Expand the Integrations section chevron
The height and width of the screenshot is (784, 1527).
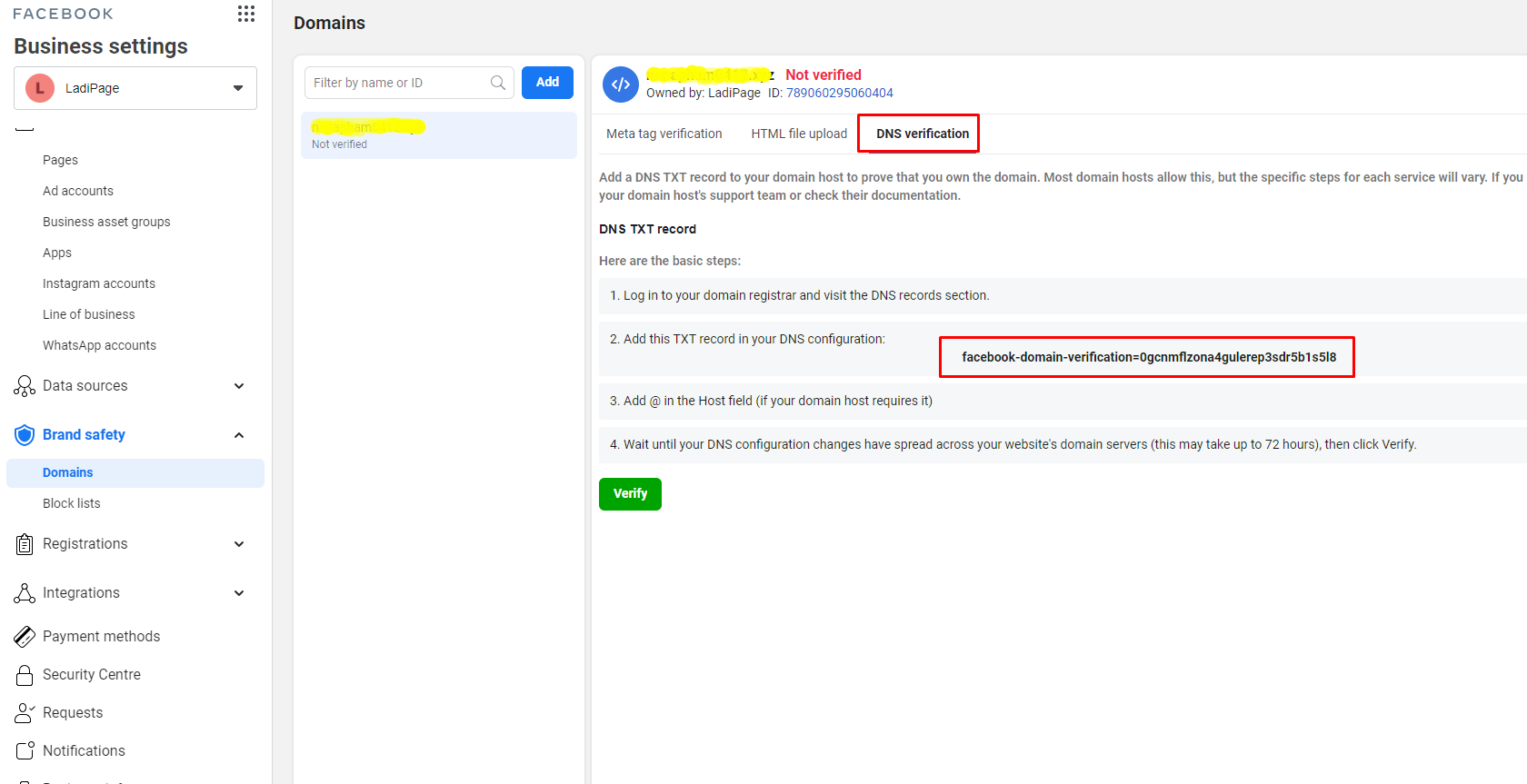point(239,593)
